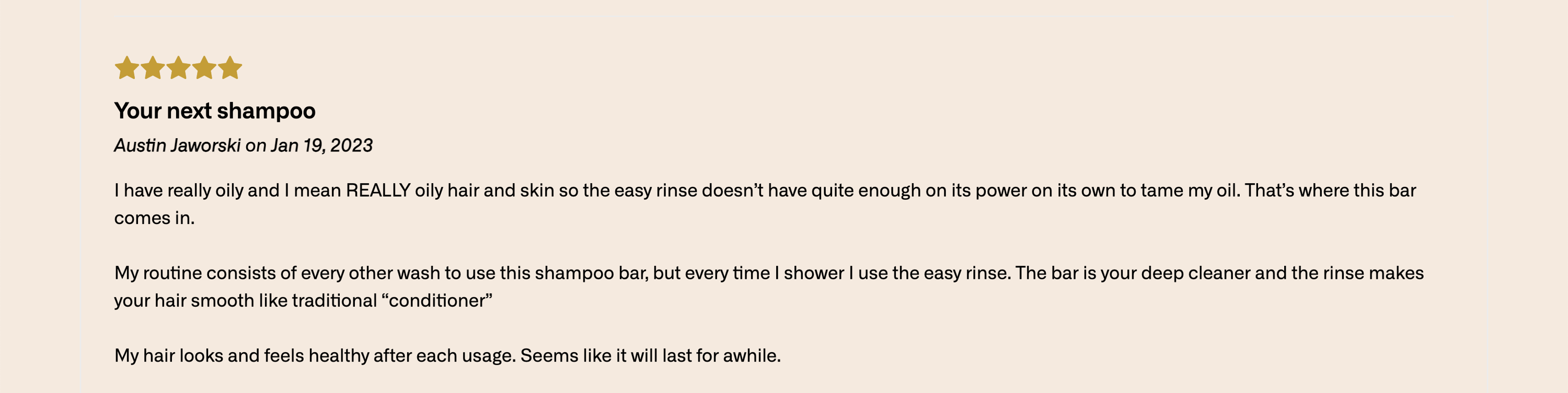Click the word 'awhile' ending the review
This screenshot has width=1568, height=393.
[x=752, y=355]
